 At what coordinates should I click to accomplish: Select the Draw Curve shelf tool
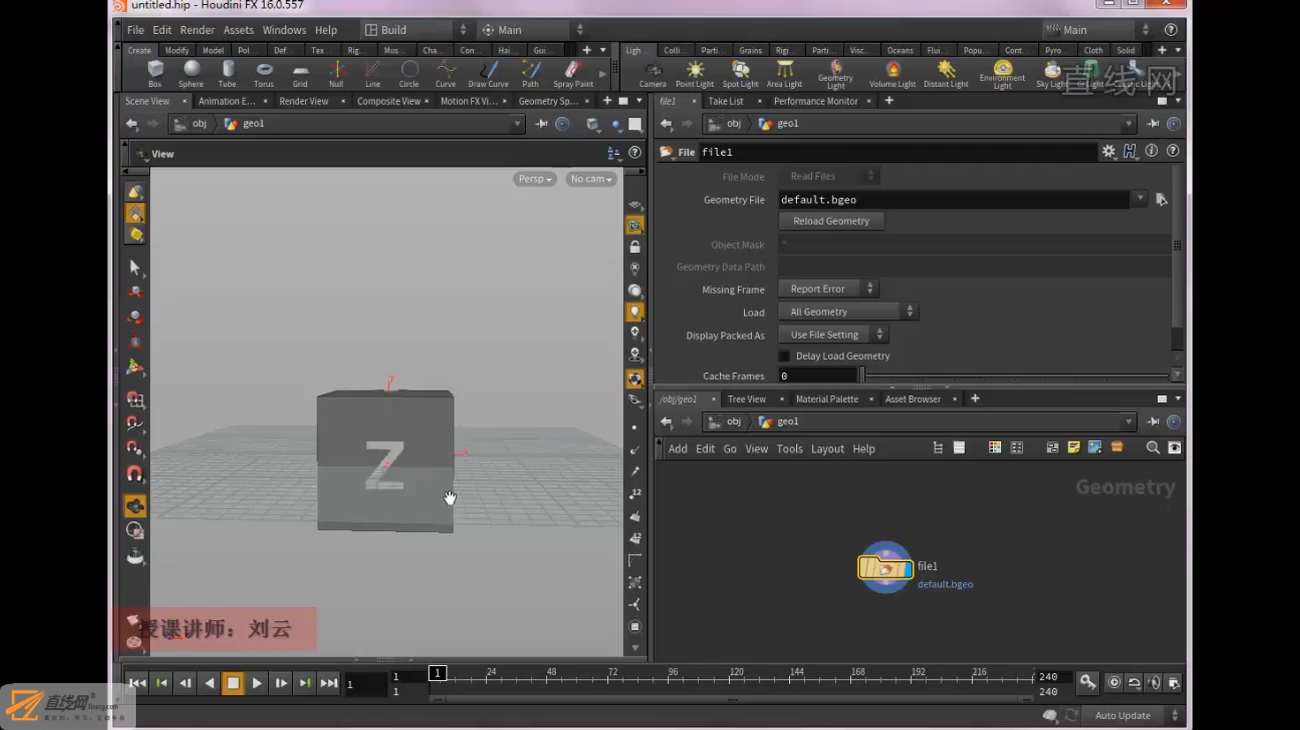click(x=488, y=73)
